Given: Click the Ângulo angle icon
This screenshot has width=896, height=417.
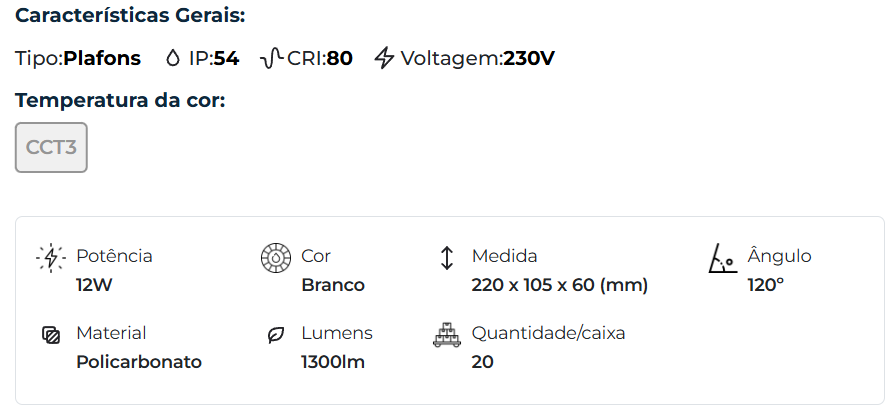Looking at the screenshot, I should (722, 258).
